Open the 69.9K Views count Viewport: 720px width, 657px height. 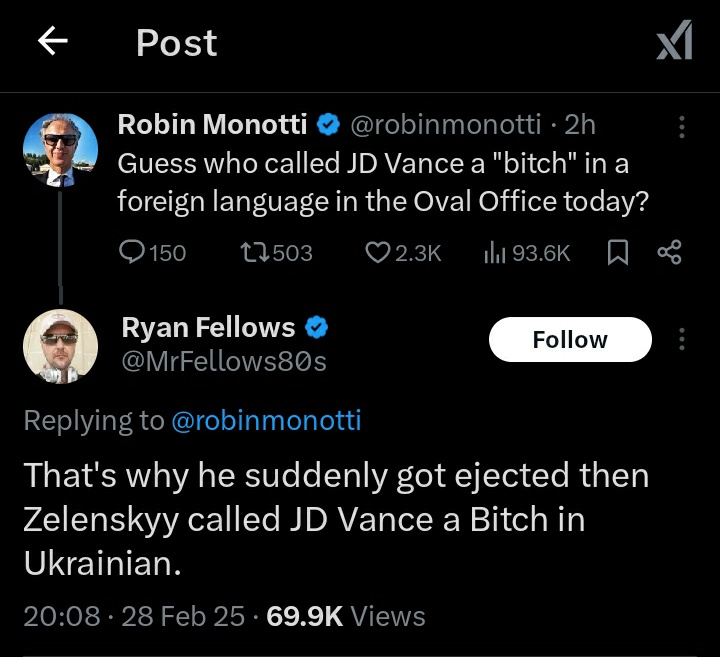[x=346, y=616]
